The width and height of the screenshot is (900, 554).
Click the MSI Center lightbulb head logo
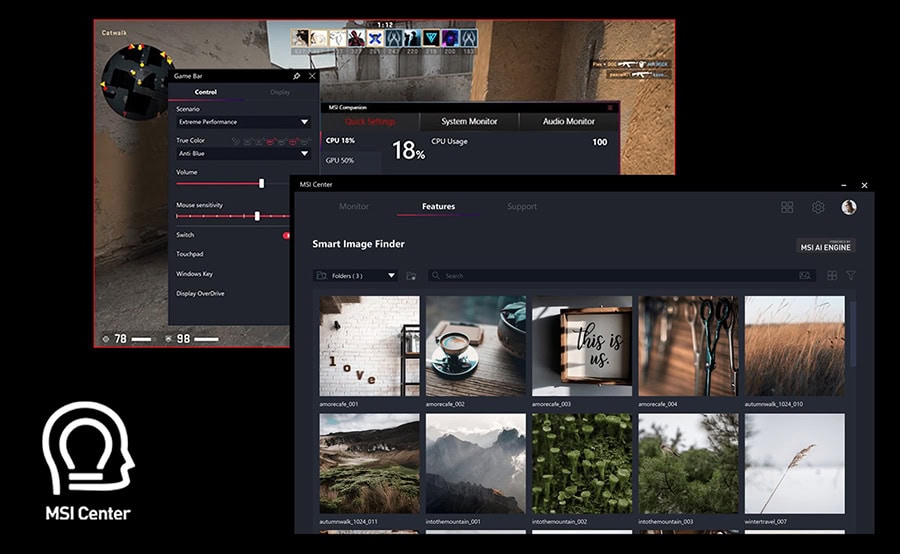click(x=88, y=448)
